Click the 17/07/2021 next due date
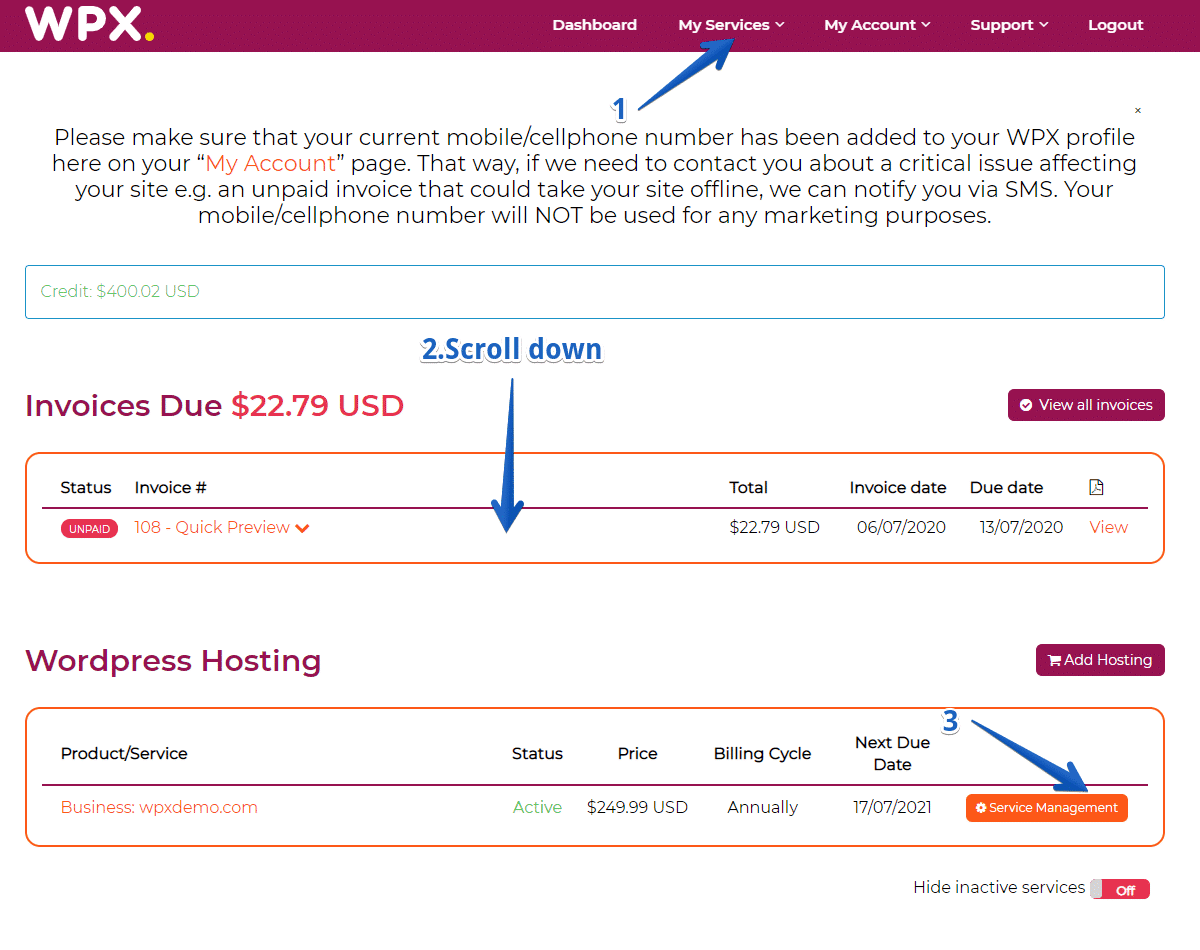1200x950 pixels. click(892, 807)
